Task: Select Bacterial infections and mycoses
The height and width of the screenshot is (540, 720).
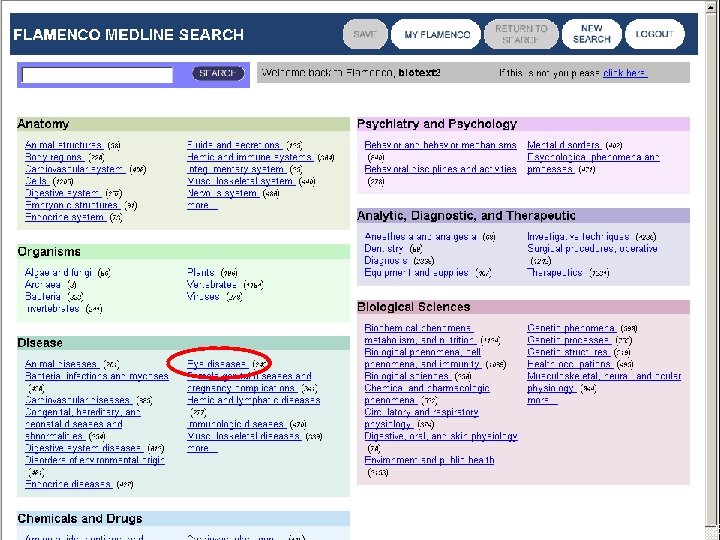Action: pos(97,376)
